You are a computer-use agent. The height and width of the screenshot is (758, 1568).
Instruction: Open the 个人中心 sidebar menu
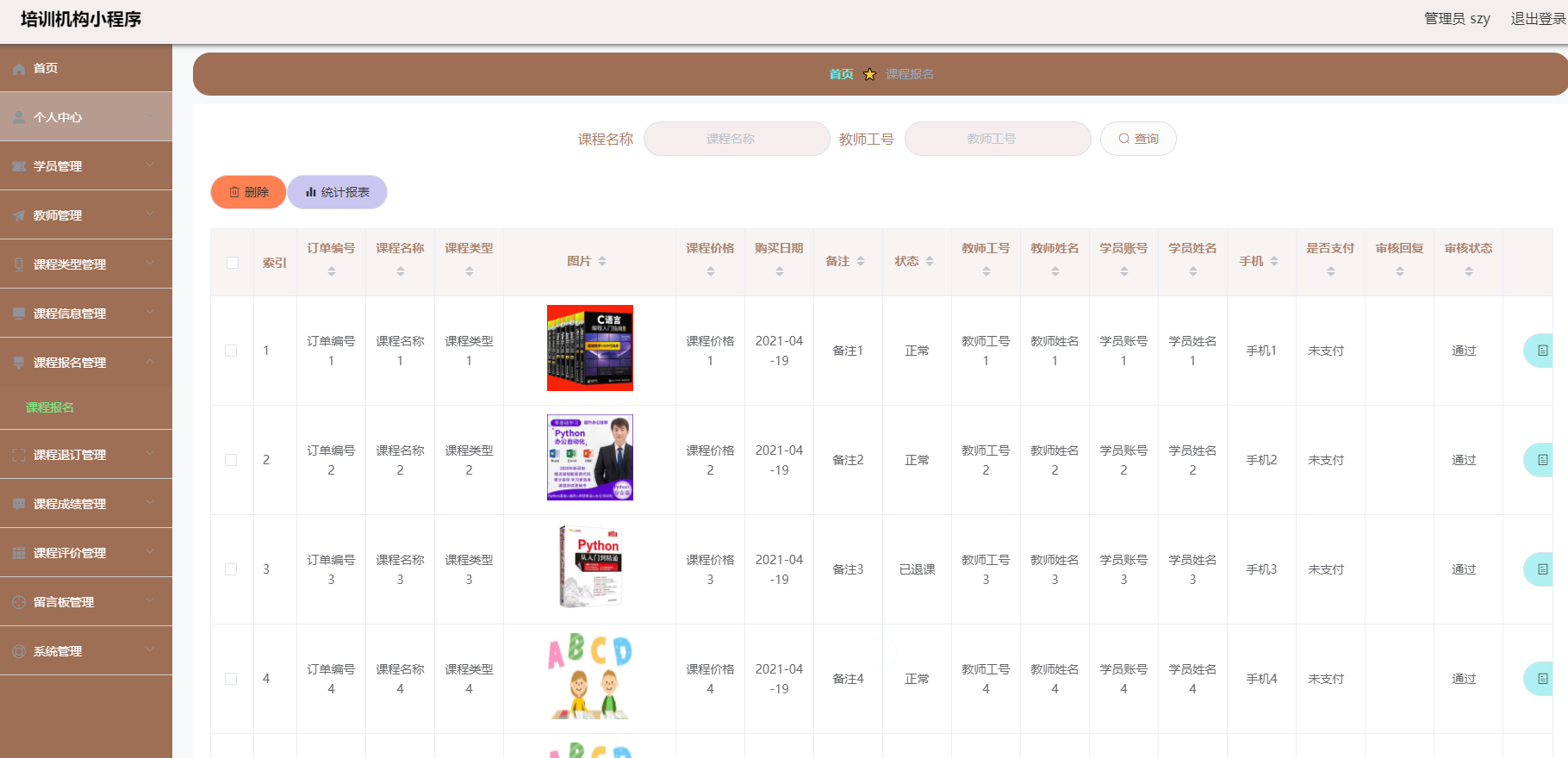point(86,117)
